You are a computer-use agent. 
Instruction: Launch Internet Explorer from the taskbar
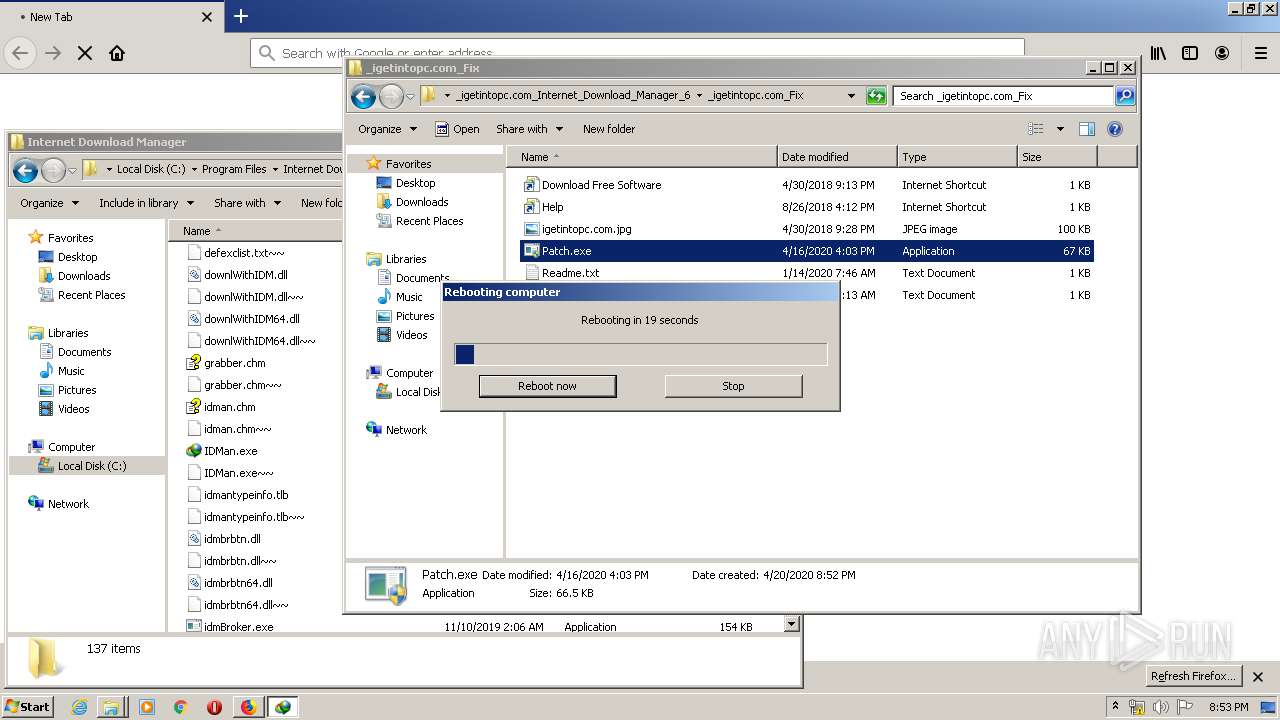[x=79, y=707]
